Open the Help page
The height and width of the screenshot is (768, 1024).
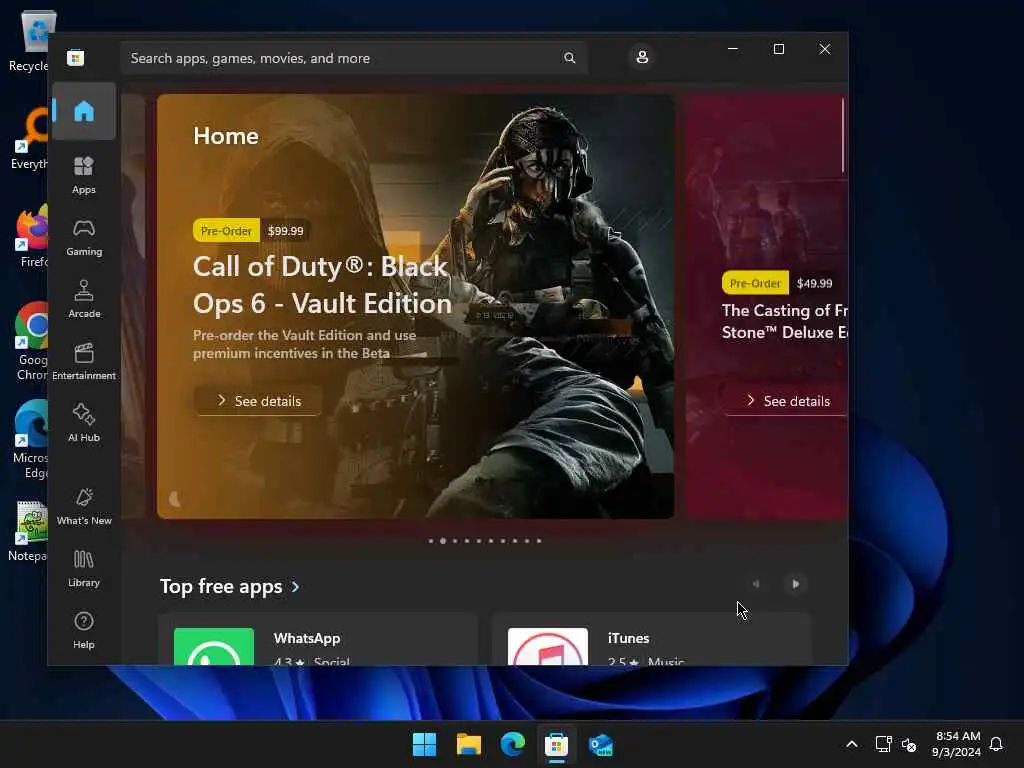point(84,630)
